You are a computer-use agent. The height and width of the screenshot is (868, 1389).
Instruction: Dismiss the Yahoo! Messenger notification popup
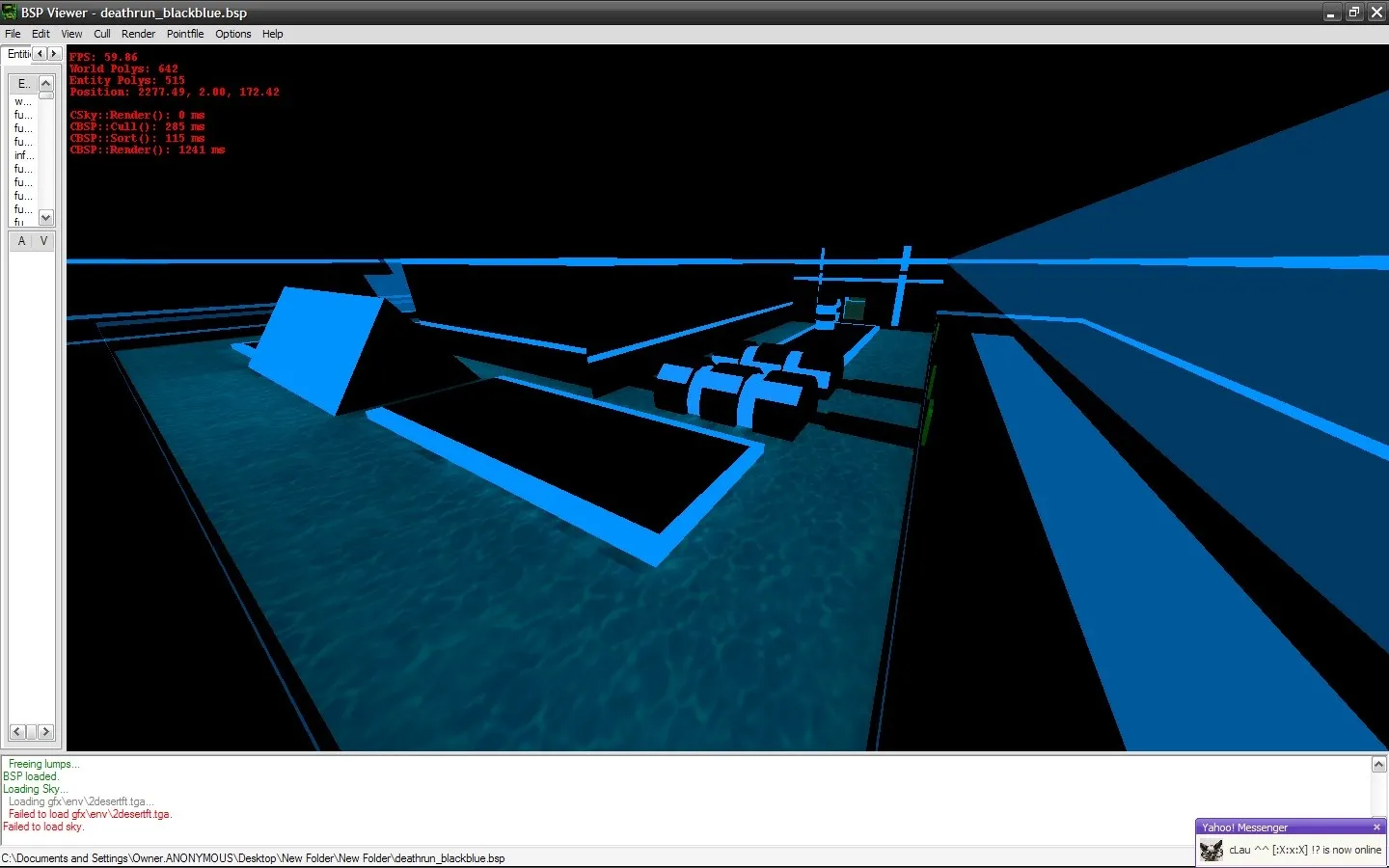pos(1376,827)
